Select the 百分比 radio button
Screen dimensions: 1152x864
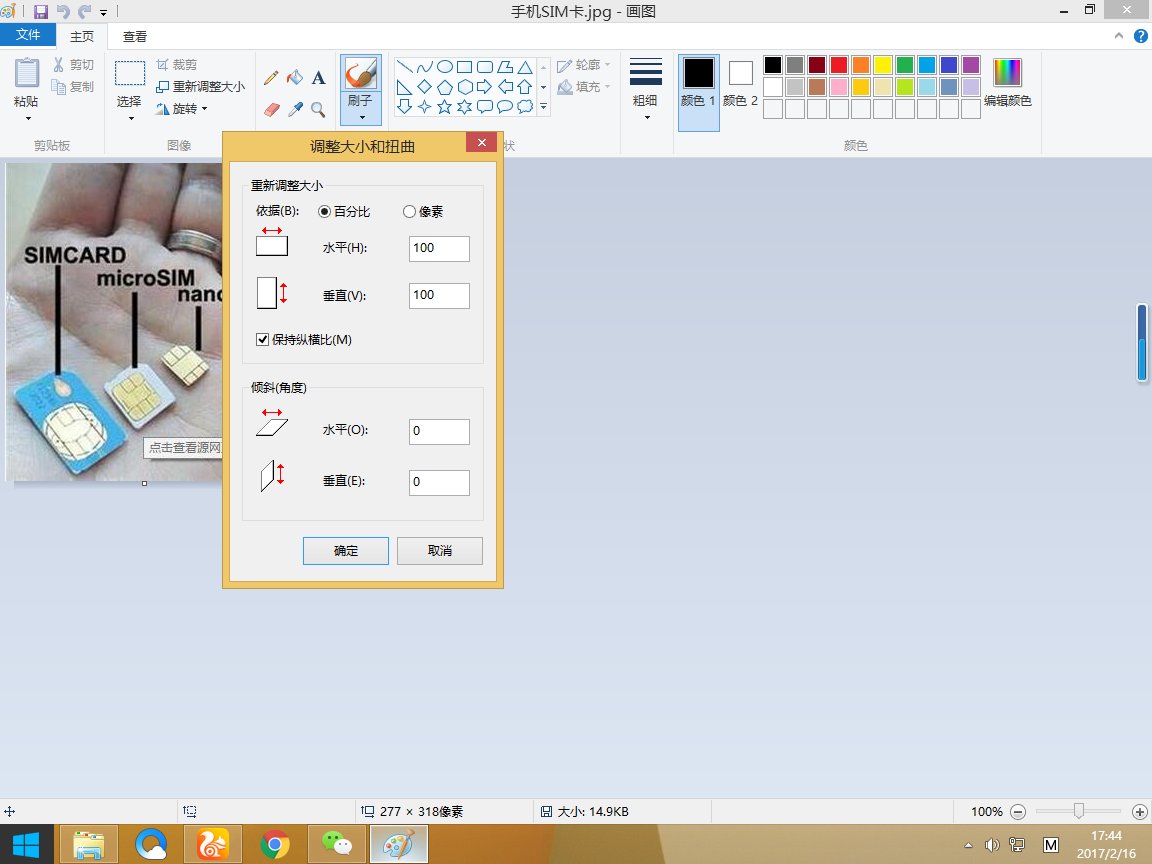click(x=325, y=212)
